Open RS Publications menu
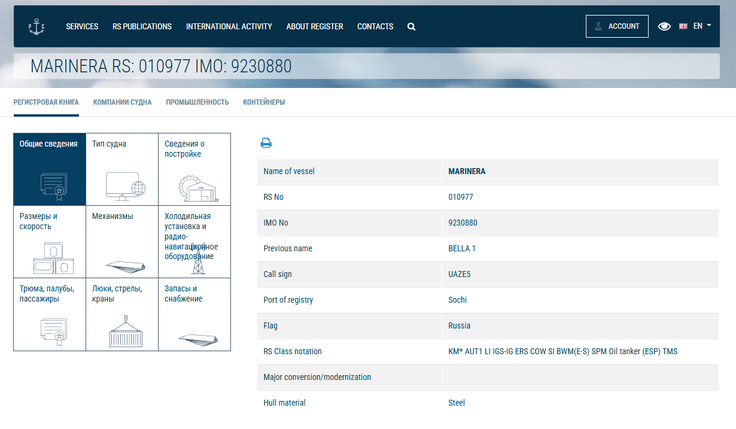The height and width of the screenshot is (429, 736). click(x=142, y=27)
